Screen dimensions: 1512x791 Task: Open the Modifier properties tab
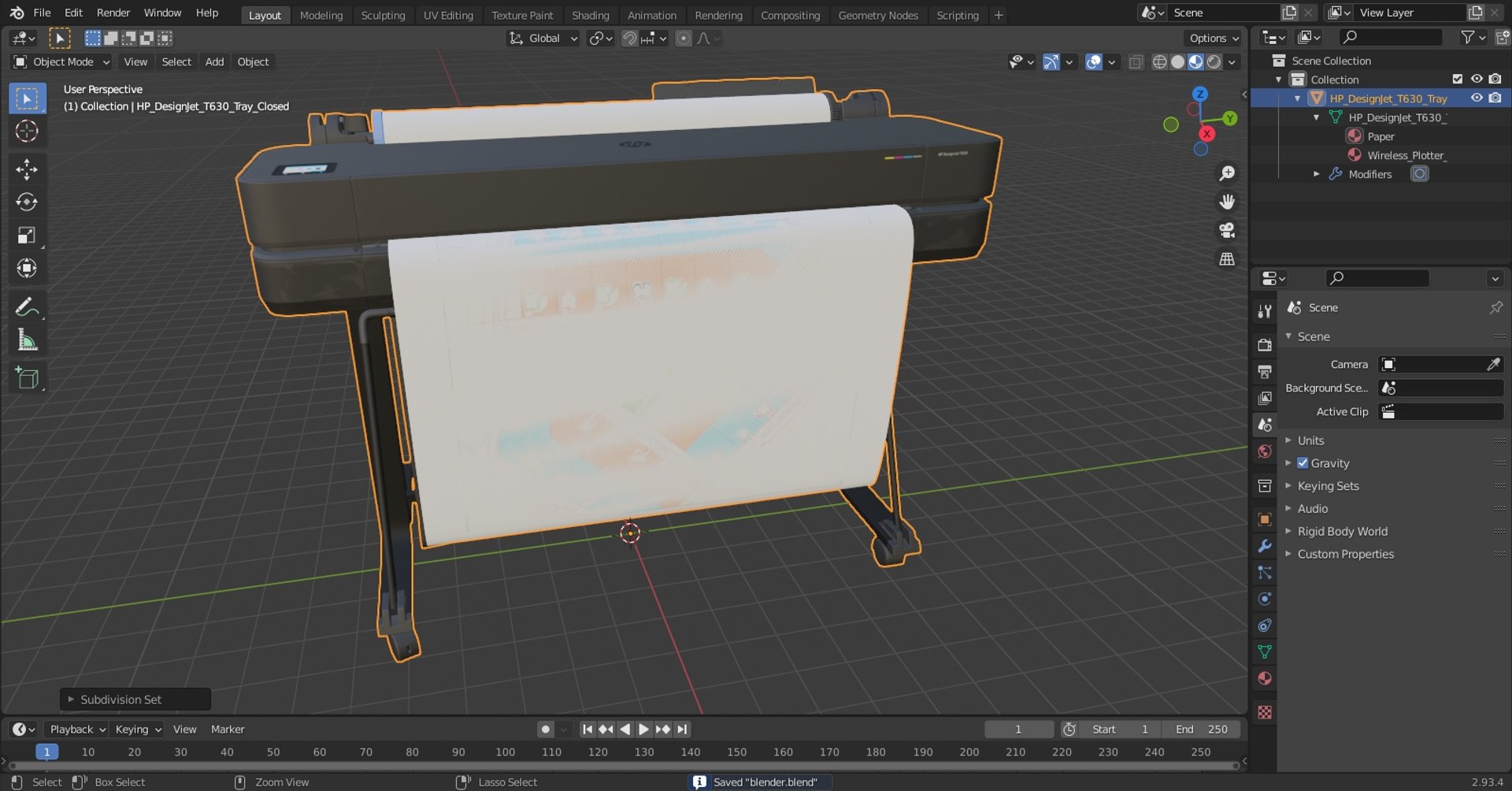(x=1265, y=546)
